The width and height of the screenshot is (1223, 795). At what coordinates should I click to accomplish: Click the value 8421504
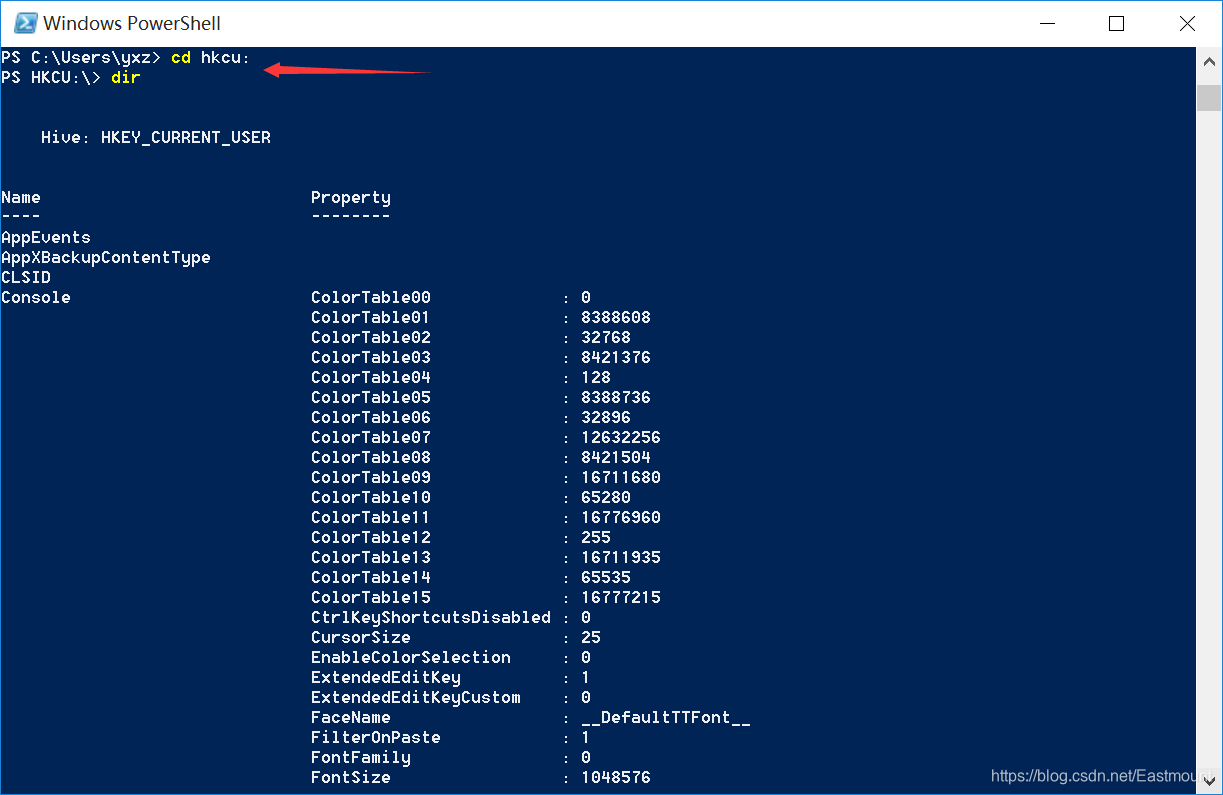(616, 457)
